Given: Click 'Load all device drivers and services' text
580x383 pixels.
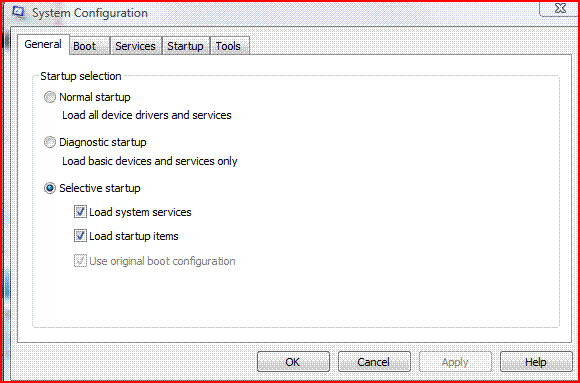Looking at the screenshot, I should [147, 115].
